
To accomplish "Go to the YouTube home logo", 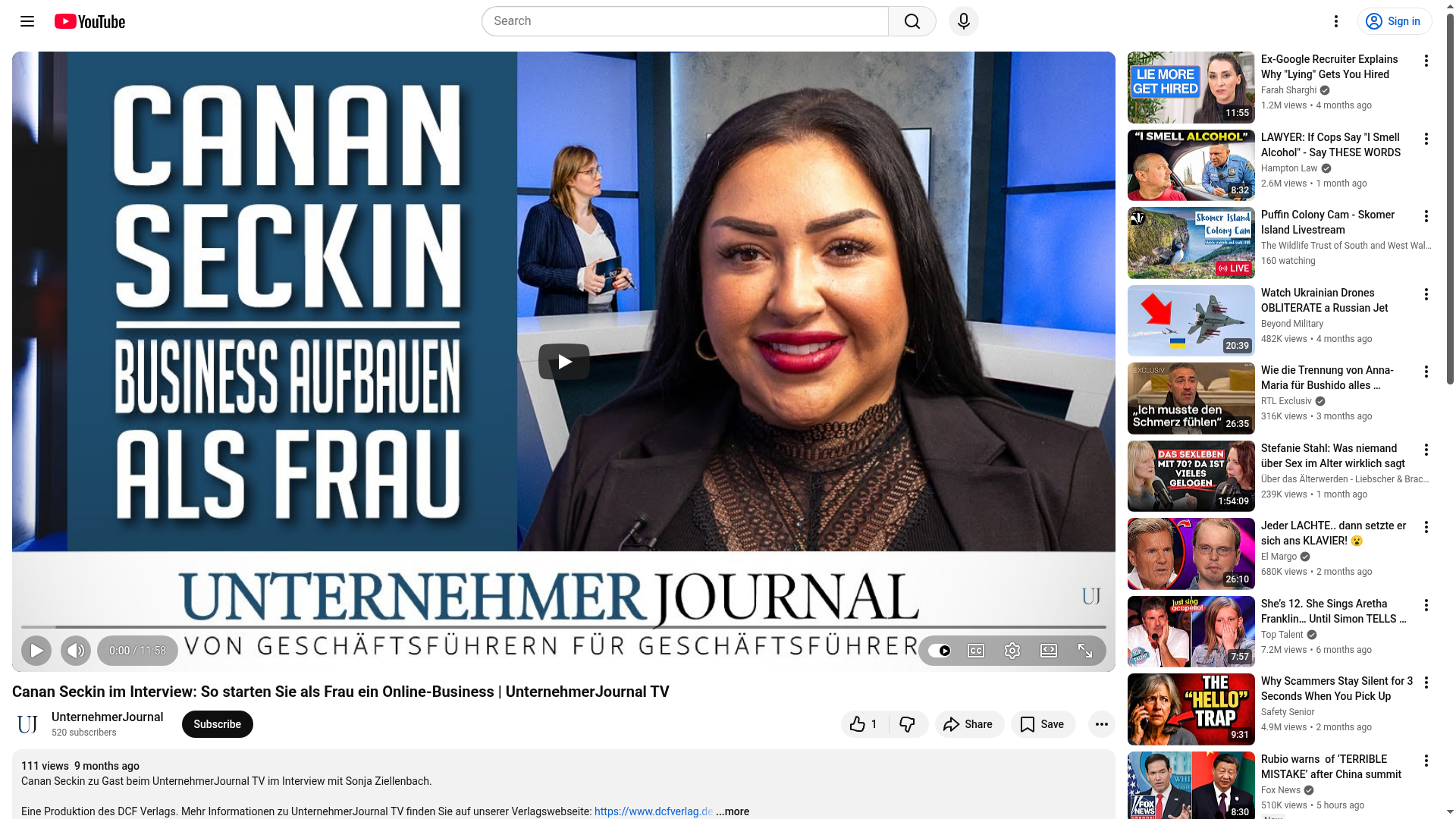I will pyautogui.click(x=89, y=21).
